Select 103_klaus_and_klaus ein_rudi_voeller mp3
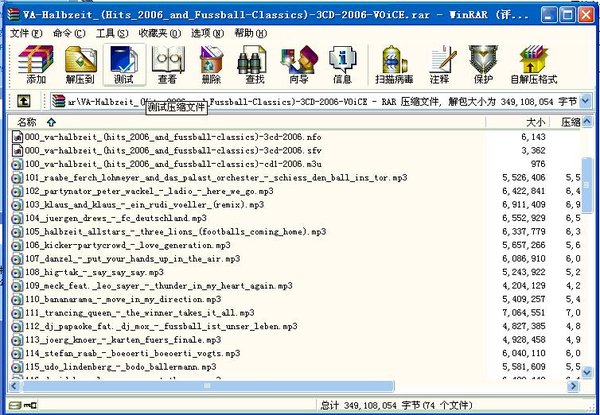Image resolution: width=600 pixels, height=415 pixels. coord(145,205)
